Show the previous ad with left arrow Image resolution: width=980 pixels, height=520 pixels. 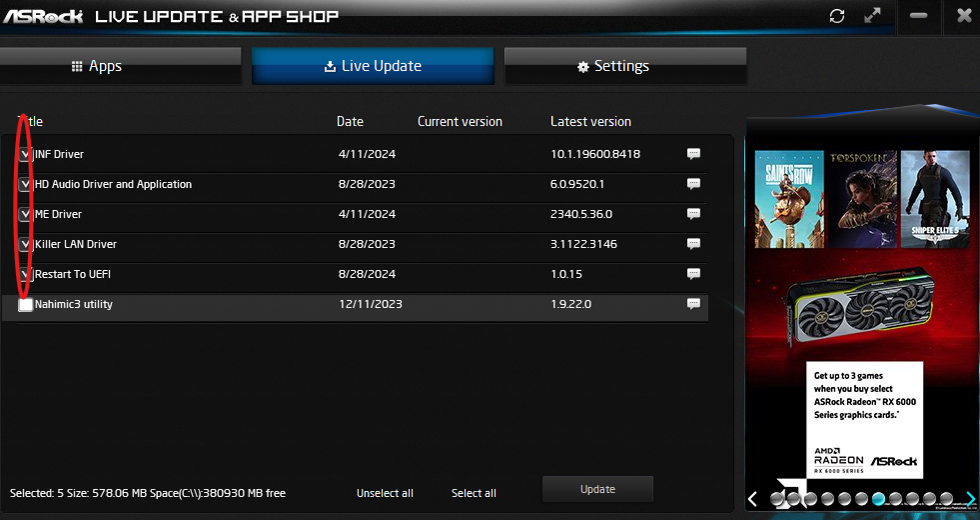tap(752, 499)
